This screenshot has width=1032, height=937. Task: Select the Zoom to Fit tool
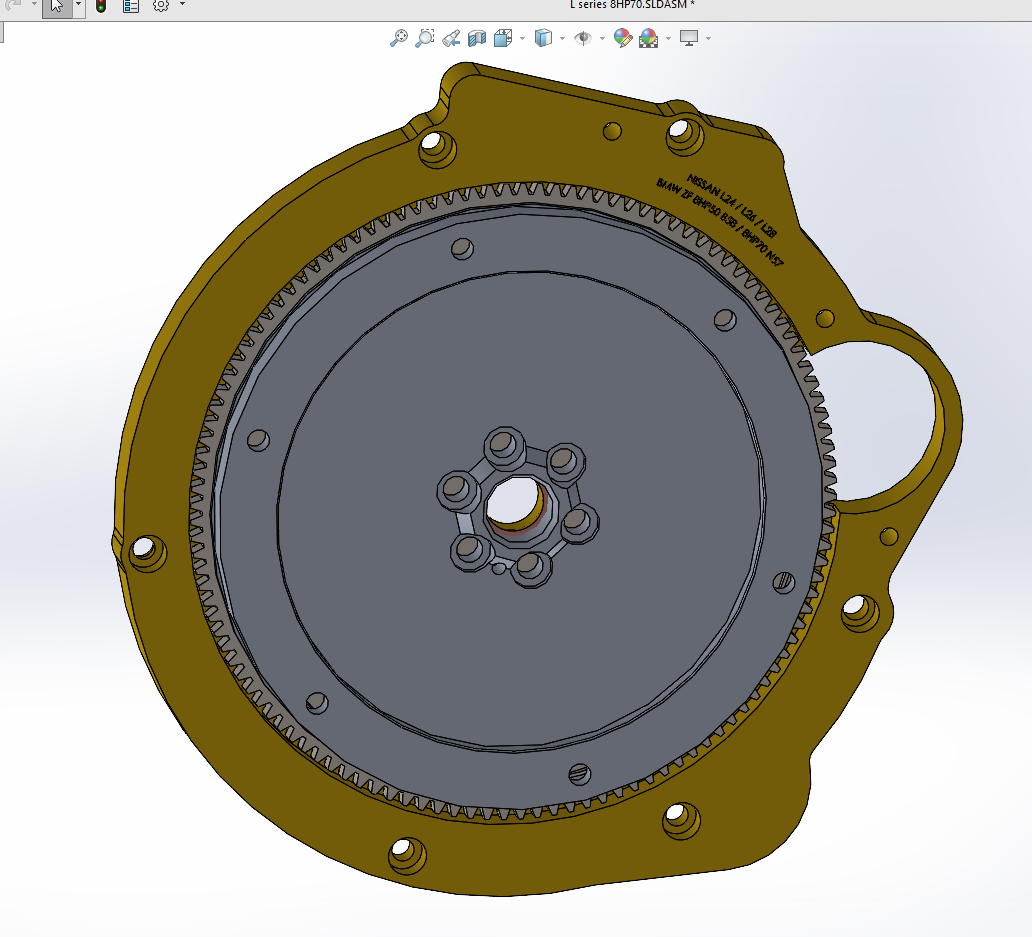pos(399,38)
